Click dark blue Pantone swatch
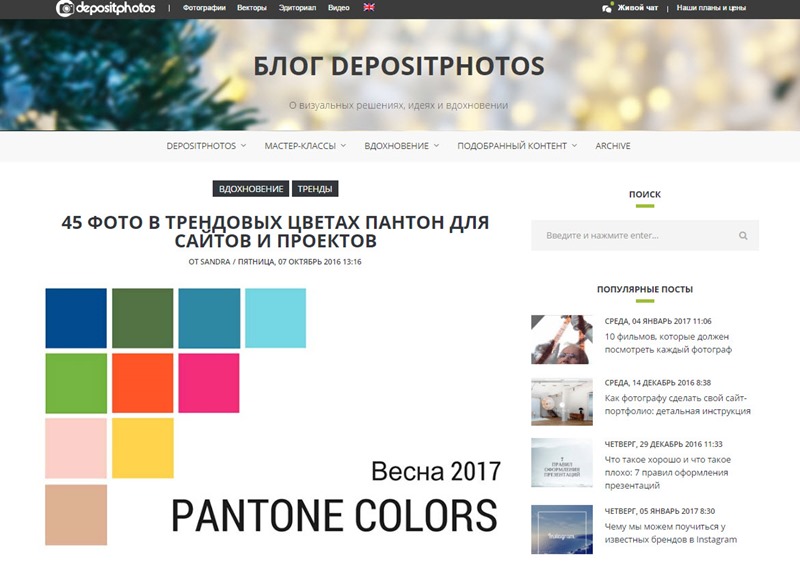 click(76, 318)
